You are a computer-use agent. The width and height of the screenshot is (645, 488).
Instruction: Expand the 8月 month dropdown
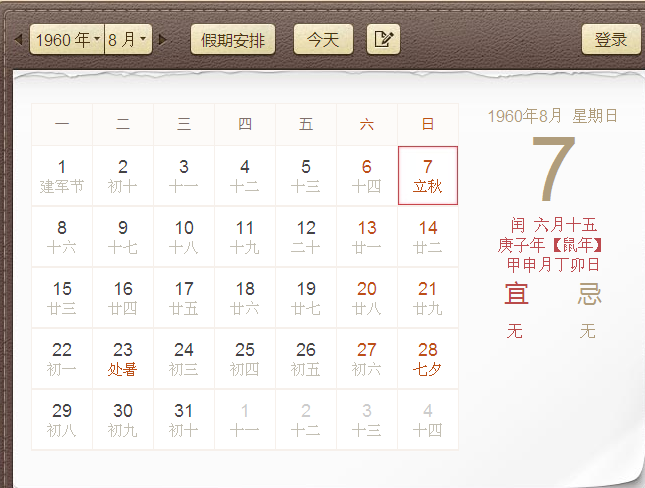pos(128,40)
